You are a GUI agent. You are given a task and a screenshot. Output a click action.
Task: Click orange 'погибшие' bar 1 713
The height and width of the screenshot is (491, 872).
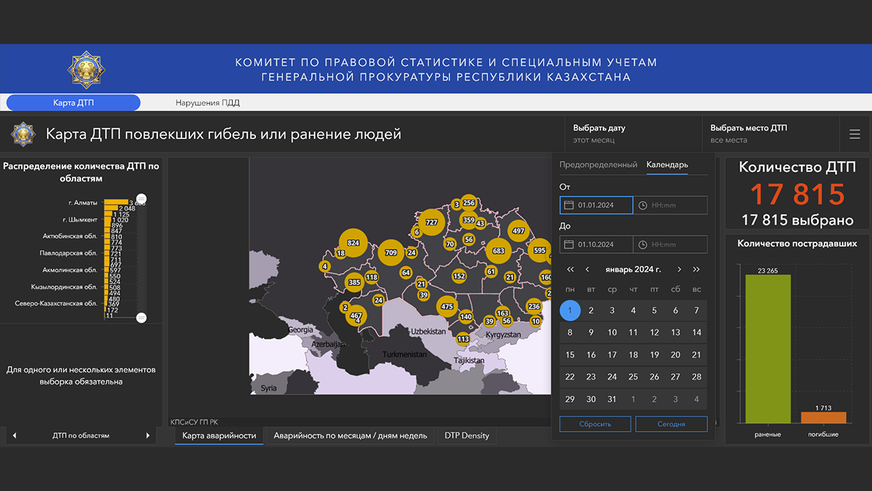pyautogui.click(x=824, y=418)
